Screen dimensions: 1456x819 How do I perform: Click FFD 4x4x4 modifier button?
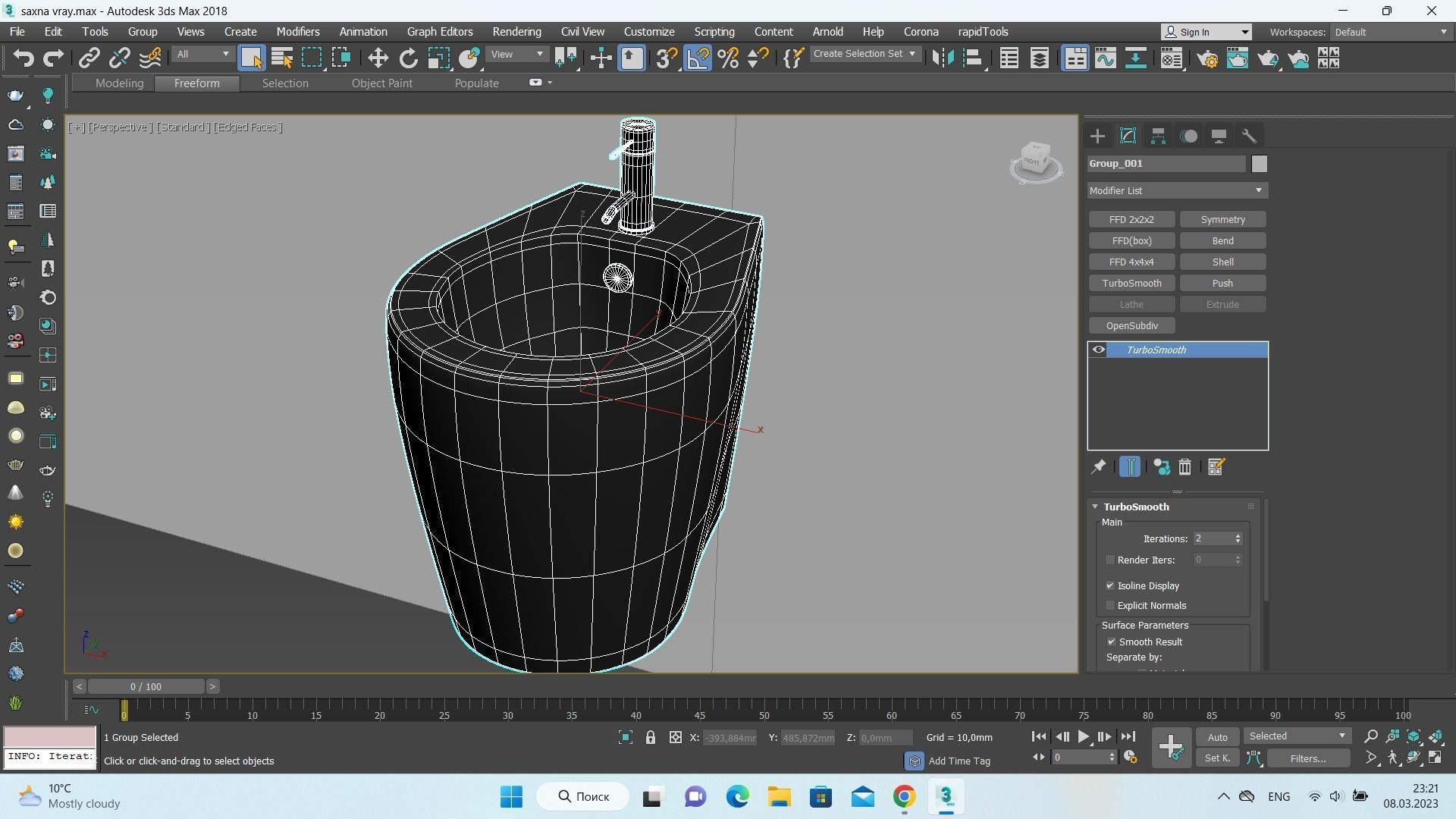1131,262
